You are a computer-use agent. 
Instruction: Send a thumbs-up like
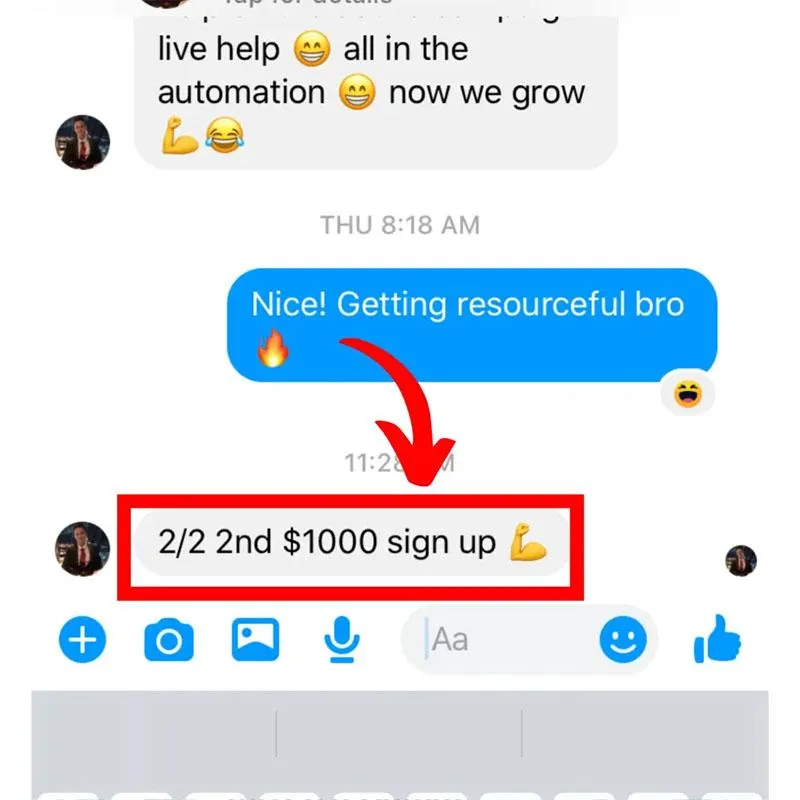click(x=717, y=639)
